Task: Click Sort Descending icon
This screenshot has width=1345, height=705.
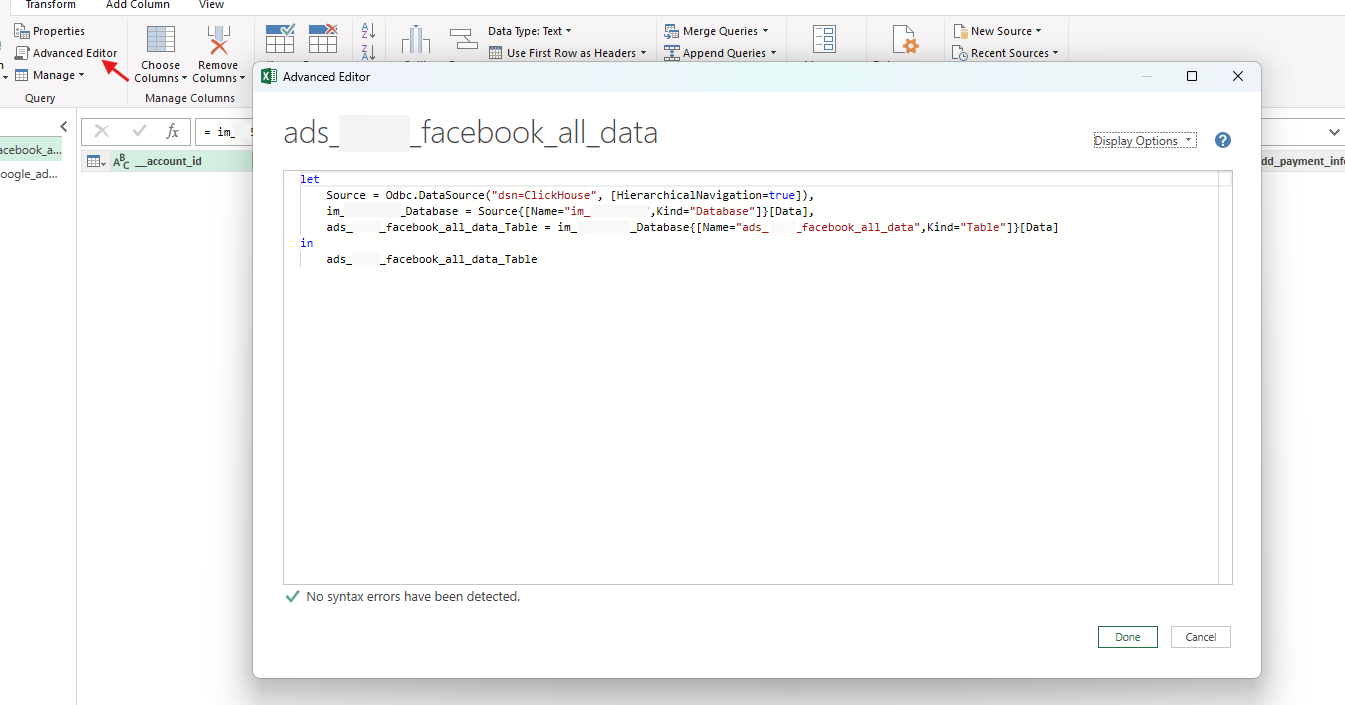Action: [x=368, y=53]
